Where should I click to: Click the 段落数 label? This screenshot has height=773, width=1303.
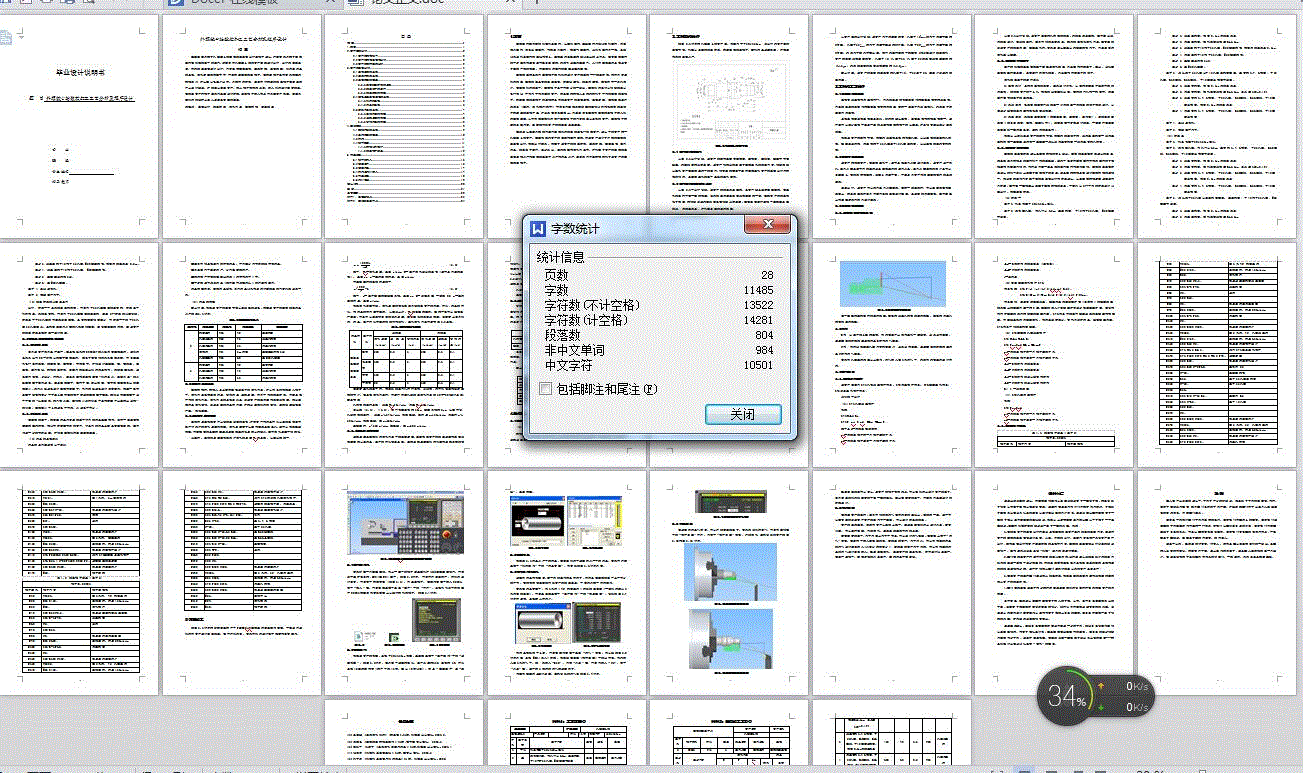point(561,335)
